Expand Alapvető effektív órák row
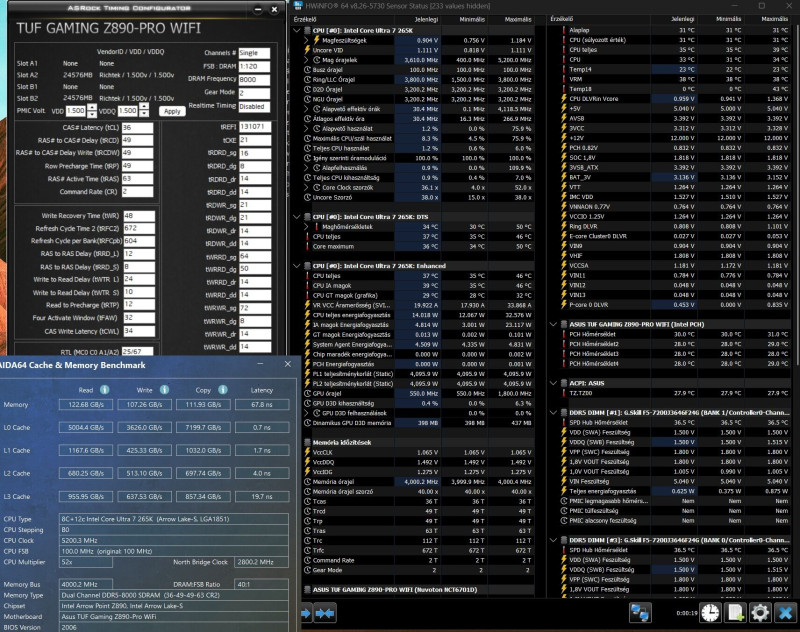This screenshot has width=800, height=632. [x=306, y=109]
